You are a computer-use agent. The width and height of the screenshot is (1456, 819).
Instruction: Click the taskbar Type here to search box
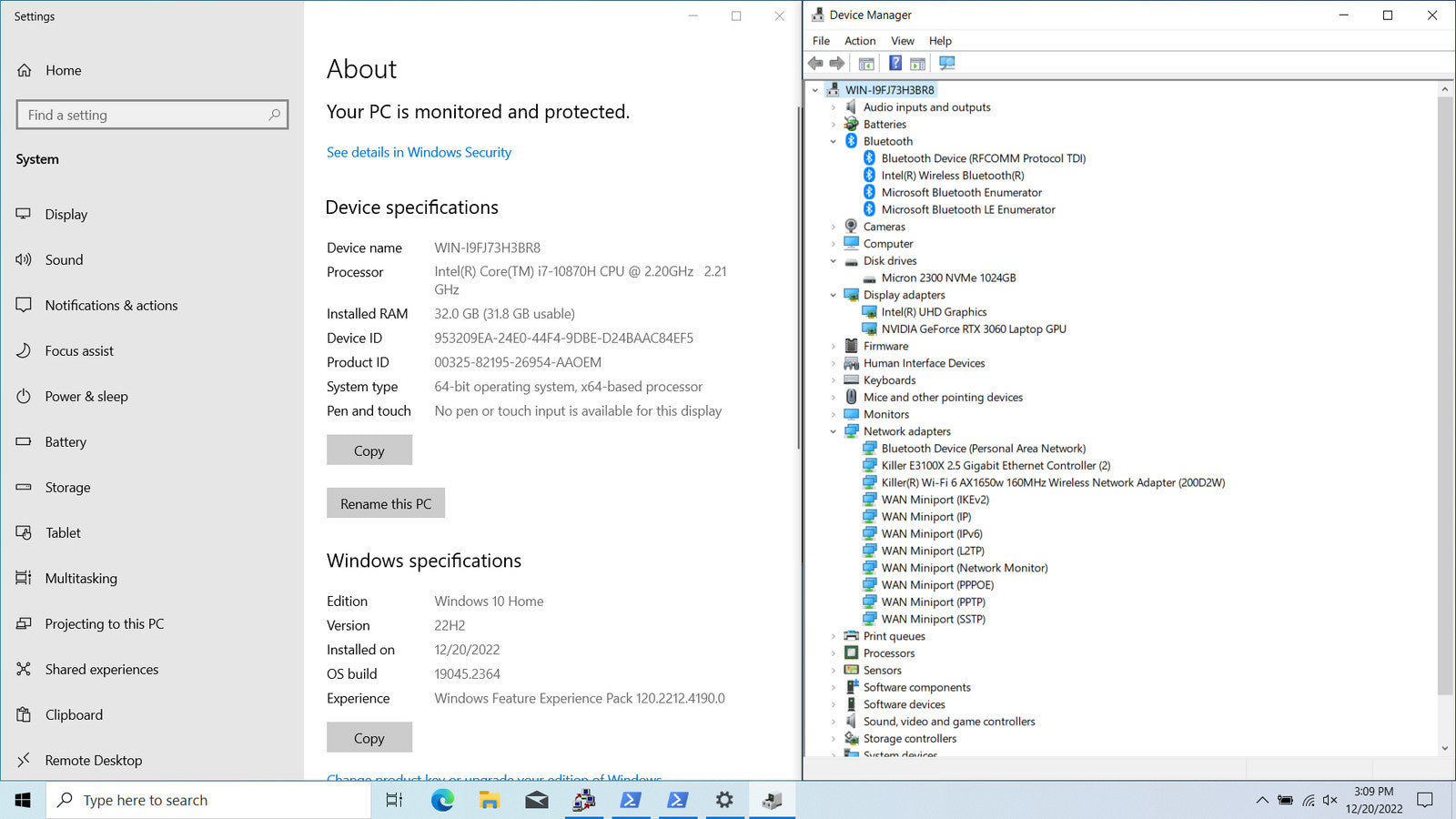208,800
